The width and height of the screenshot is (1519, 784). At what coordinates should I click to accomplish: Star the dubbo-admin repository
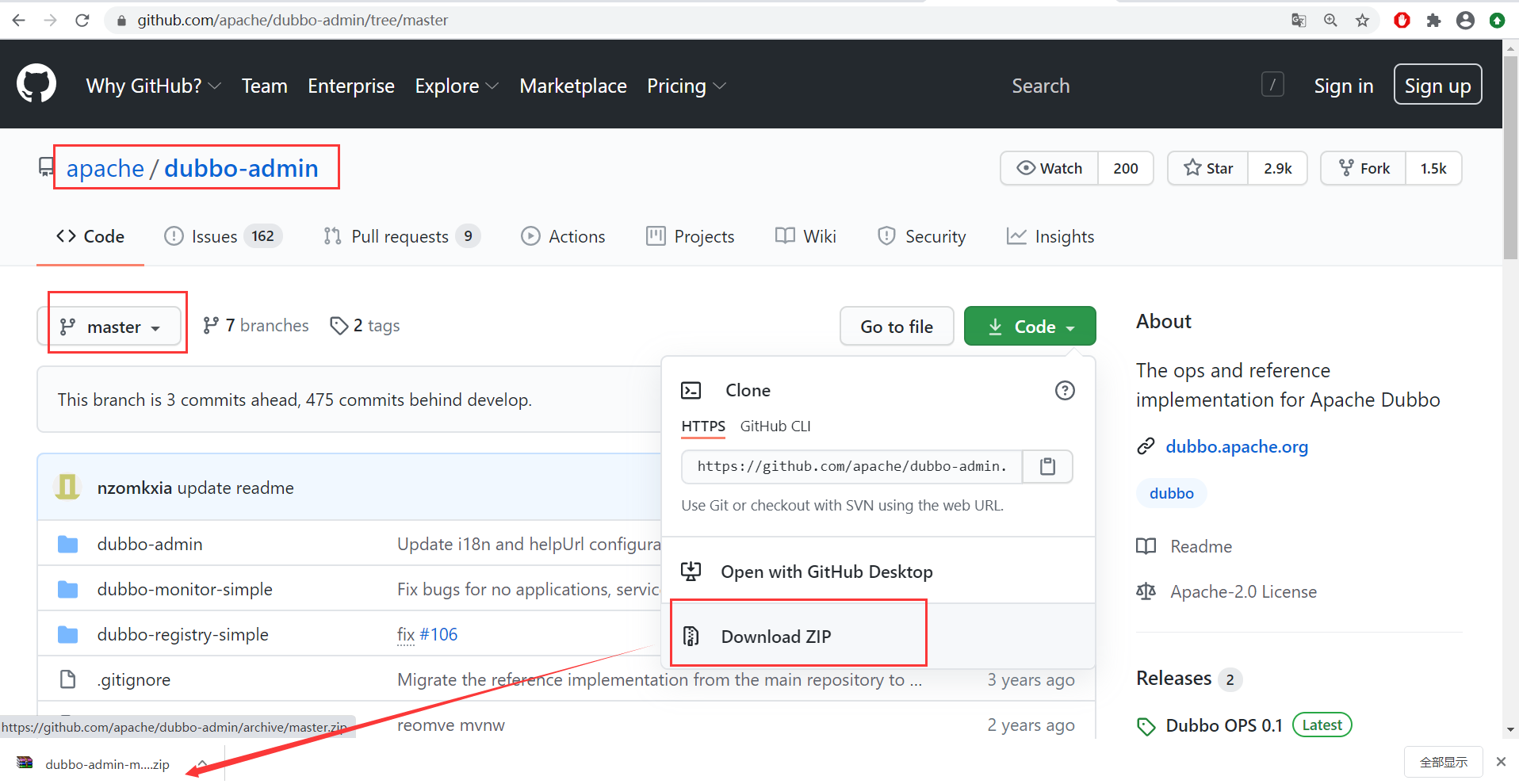[x=1208, y=168]
